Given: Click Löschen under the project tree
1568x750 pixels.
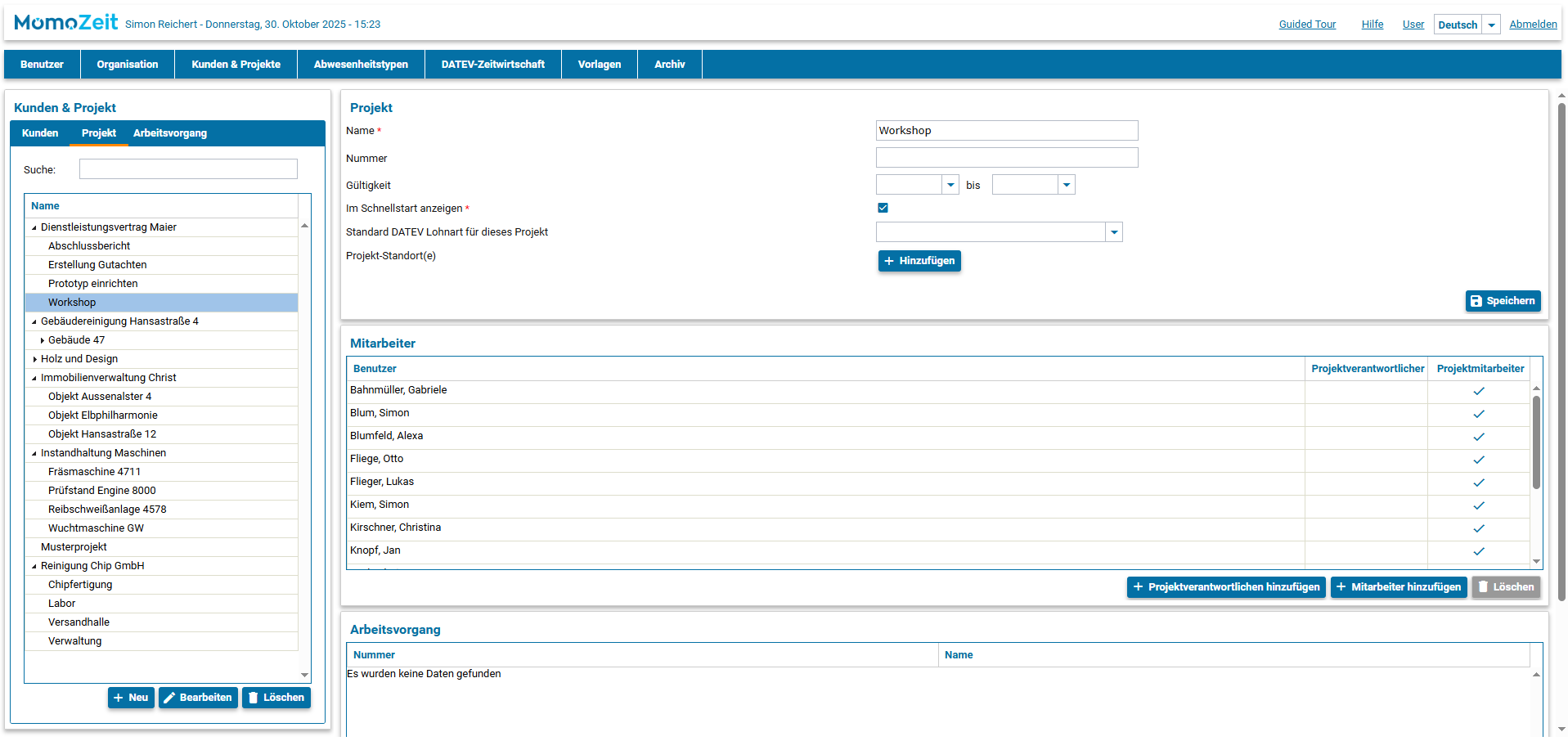Looking at the screenshot, I should (x=276, y=698).
